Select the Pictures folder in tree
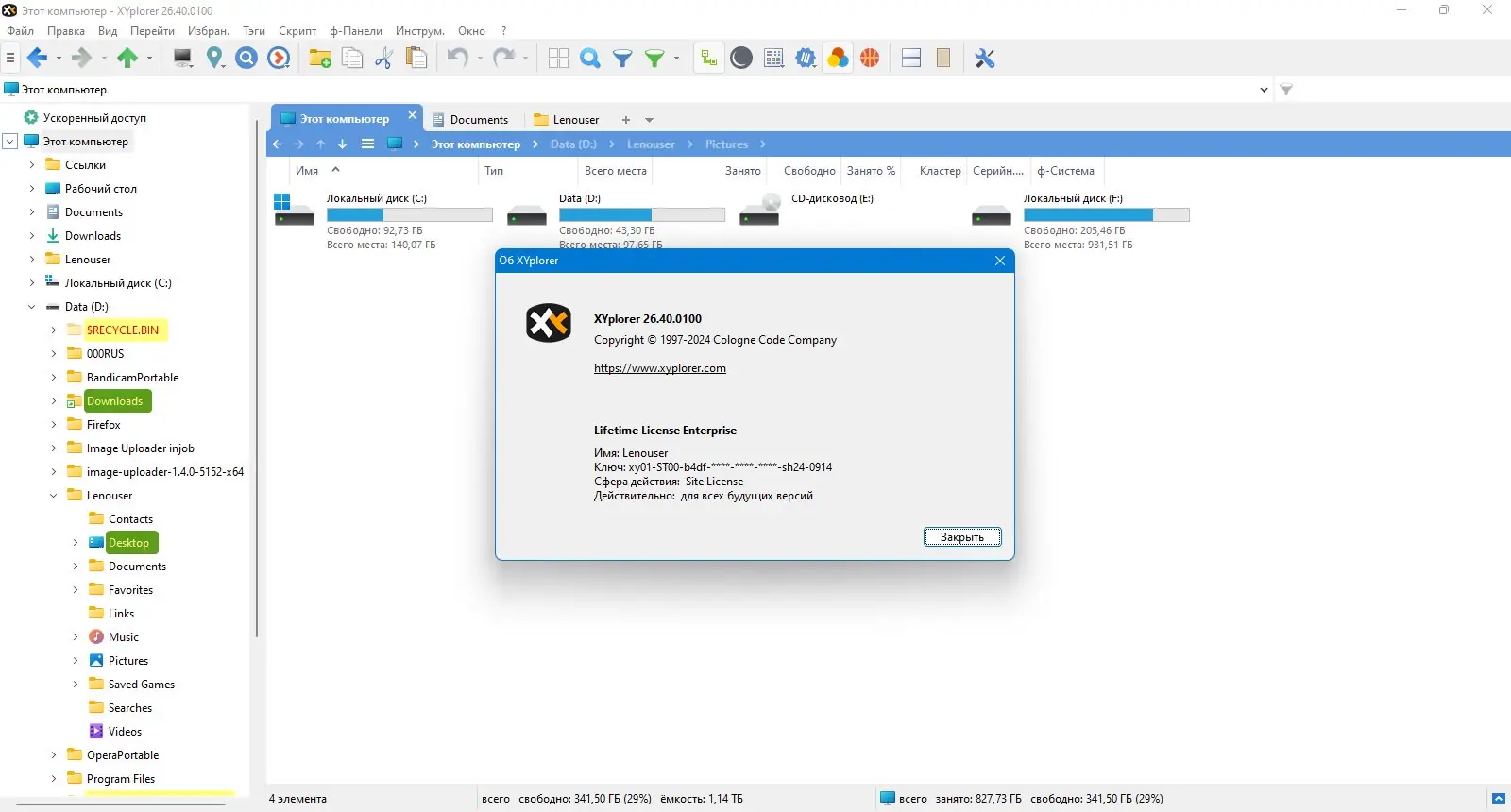This screenshot has width=1511, height=812. [x=128, y=661]
